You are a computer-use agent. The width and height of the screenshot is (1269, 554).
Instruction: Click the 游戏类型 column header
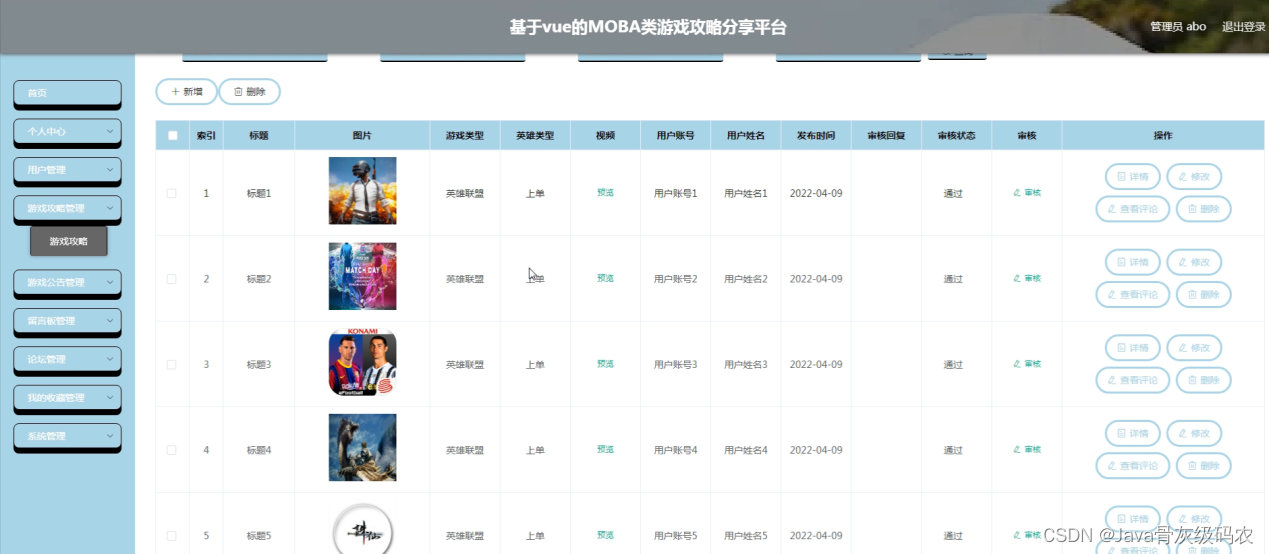click(x=465, y=135)
